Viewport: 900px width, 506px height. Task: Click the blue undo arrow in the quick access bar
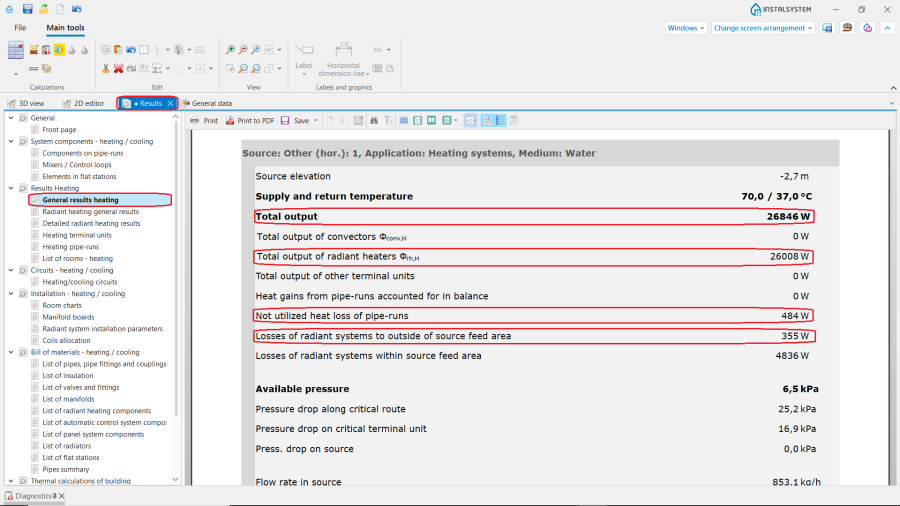76,9
